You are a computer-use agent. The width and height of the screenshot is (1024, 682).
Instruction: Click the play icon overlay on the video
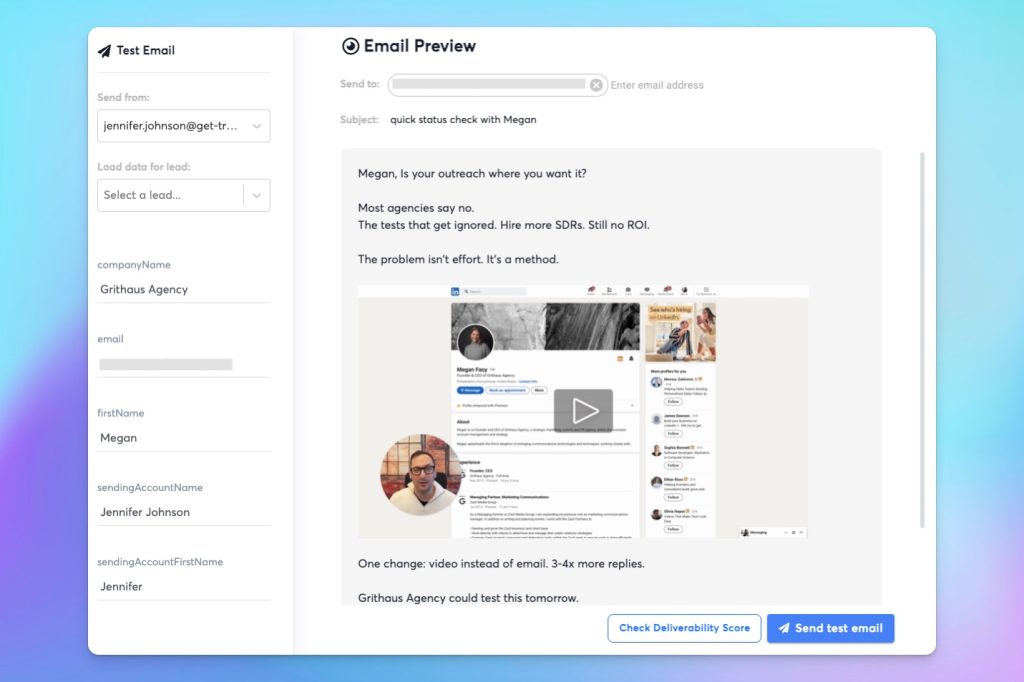[x=584, y=410]
